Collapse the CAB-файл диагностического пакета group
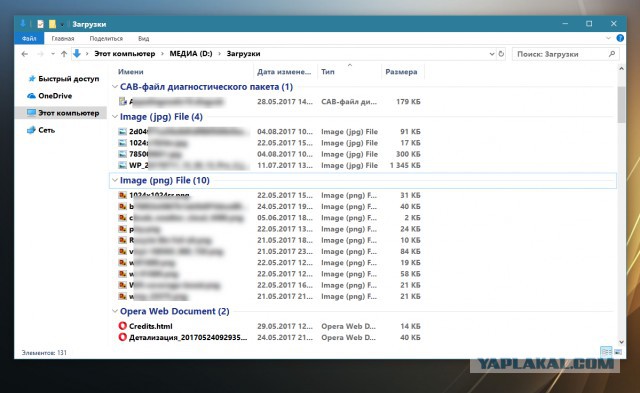 pos(115,87)
